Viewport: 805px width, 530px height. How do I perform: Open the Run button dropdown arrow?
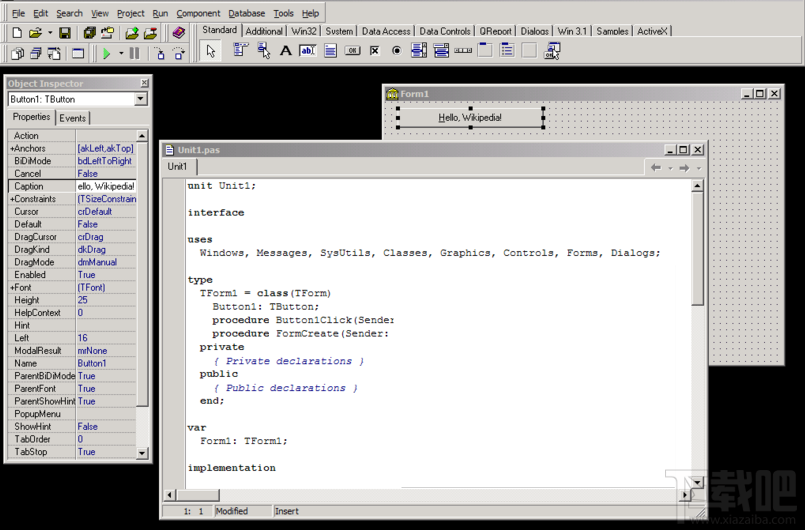click(121, 53)
